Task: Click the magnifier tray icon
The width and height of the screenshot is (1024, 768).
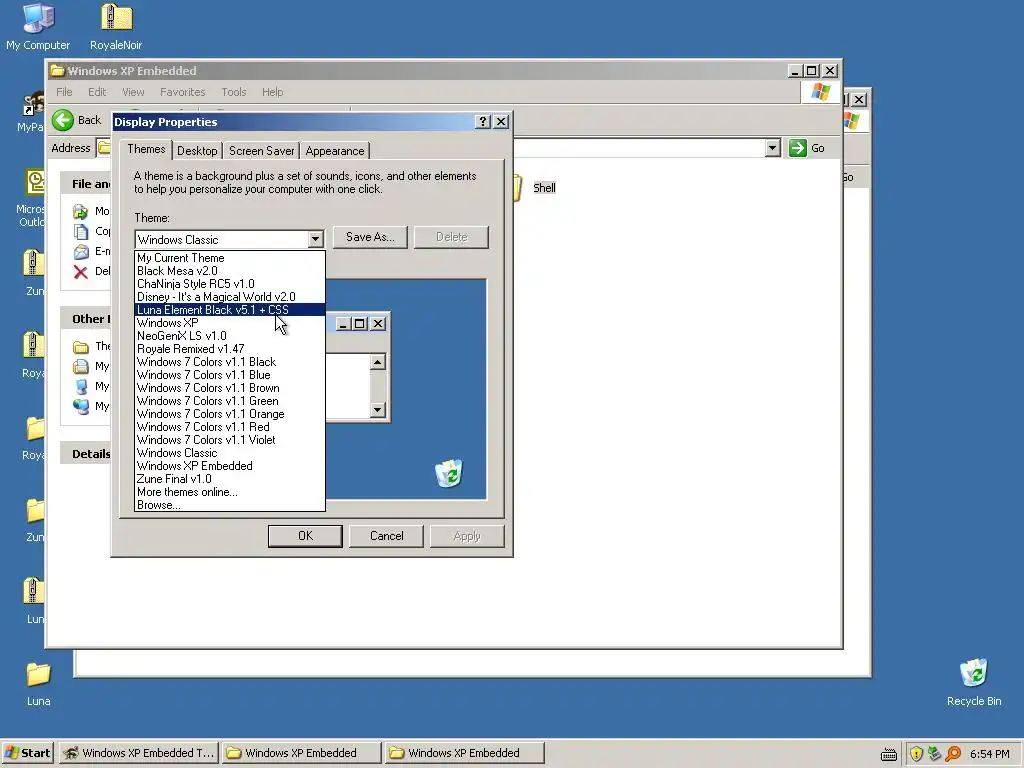Action: [953, 754]
